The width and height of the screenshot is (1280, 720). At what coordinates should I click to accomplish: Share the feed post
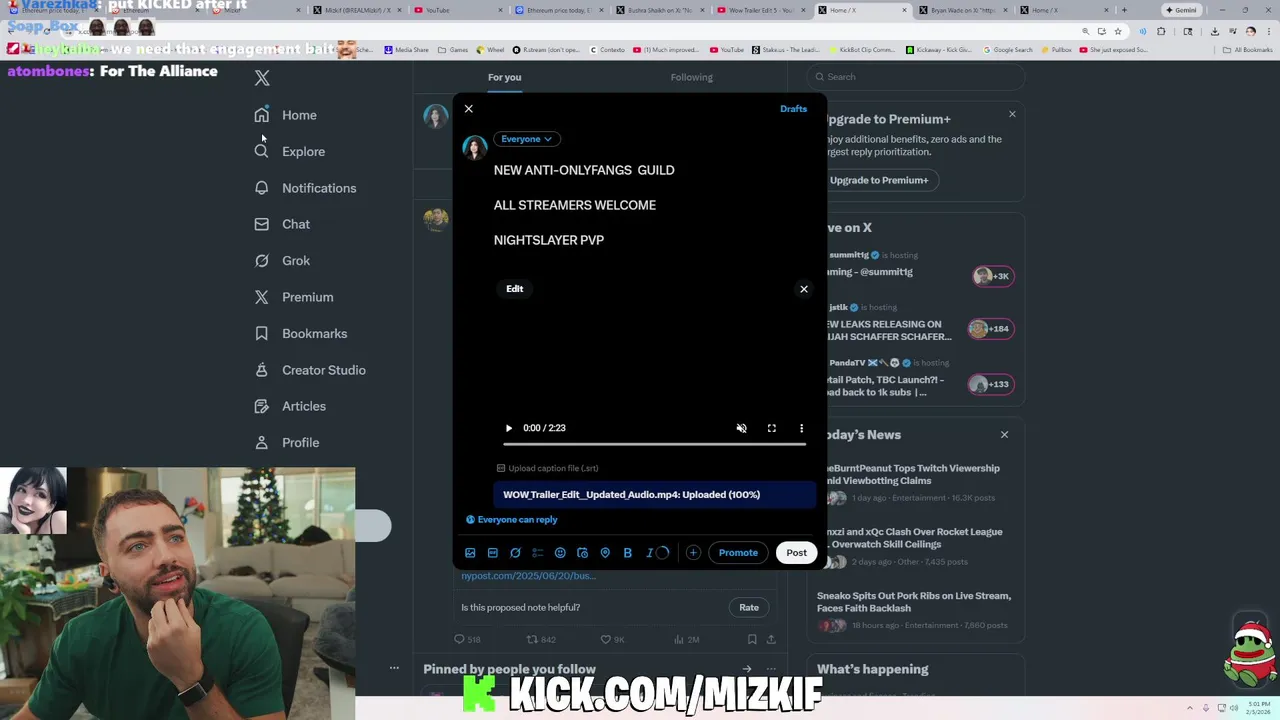tap(771, 639)
